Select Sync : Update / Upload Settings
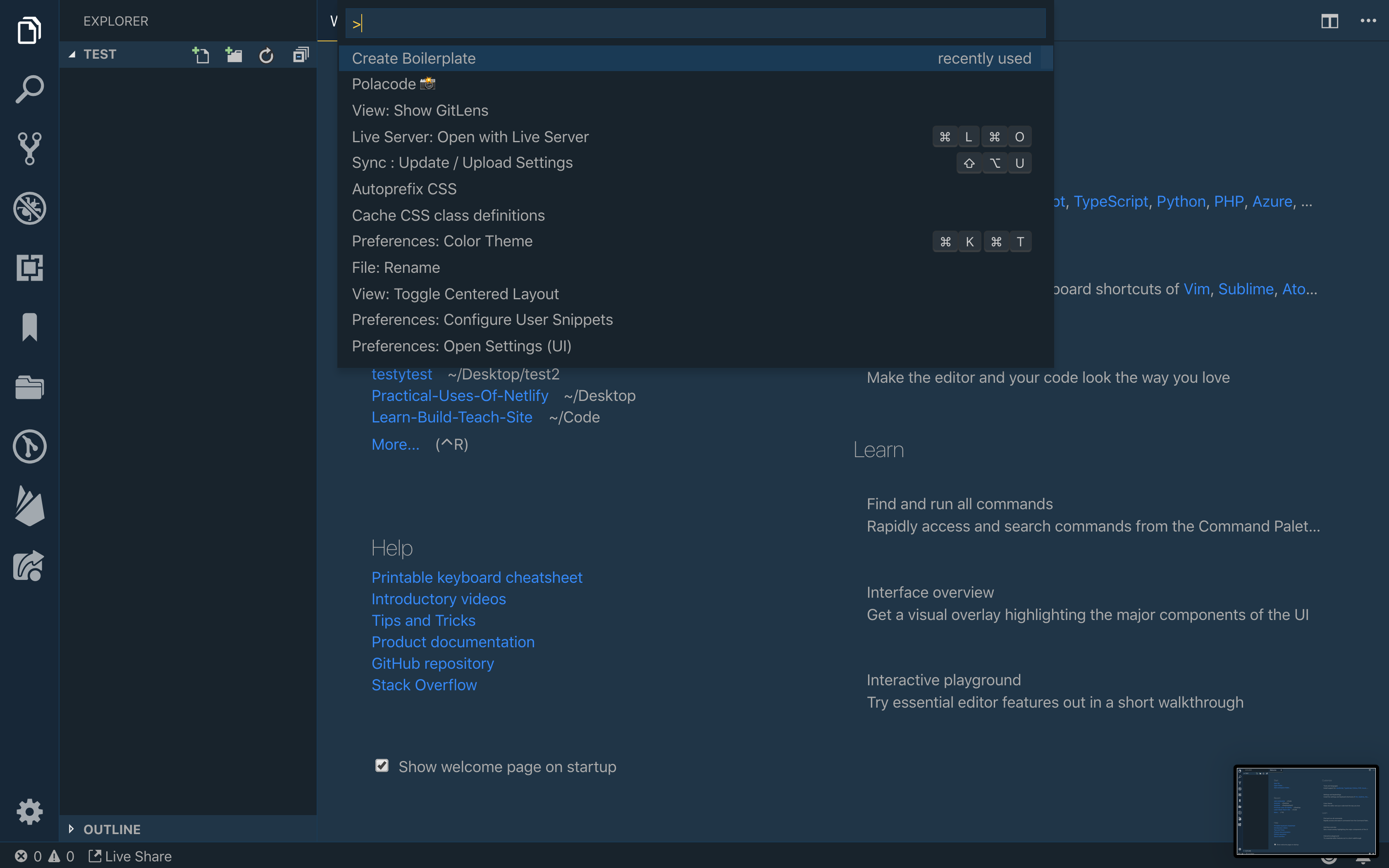1389x868 pixels. coord(696,162)
